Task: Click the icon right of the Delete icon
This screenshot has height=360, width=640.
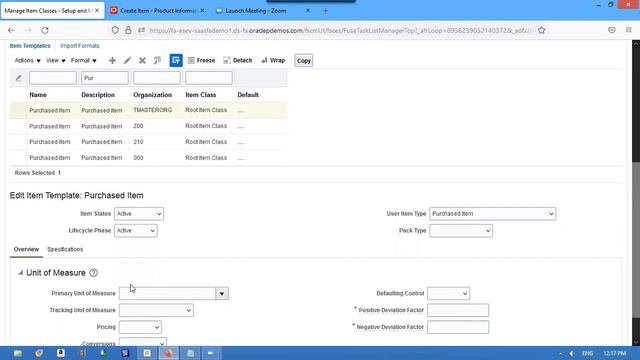Action: 157,60
